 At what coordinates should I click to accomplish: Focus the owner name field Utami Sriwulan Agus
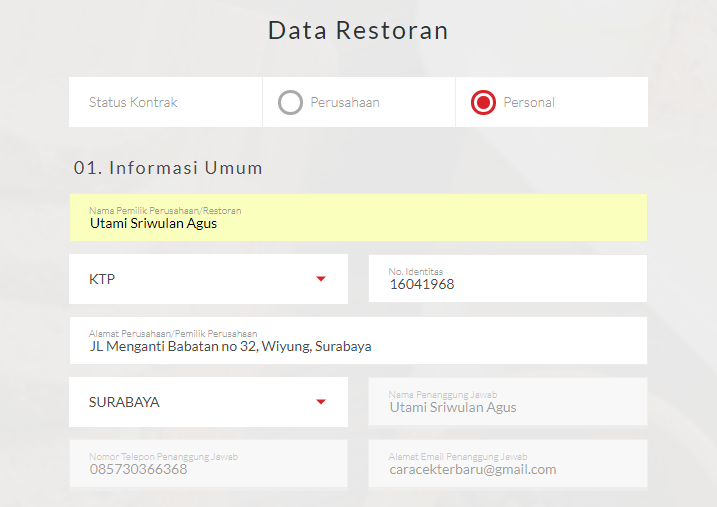pyautogui.click(x=358, y=223)
